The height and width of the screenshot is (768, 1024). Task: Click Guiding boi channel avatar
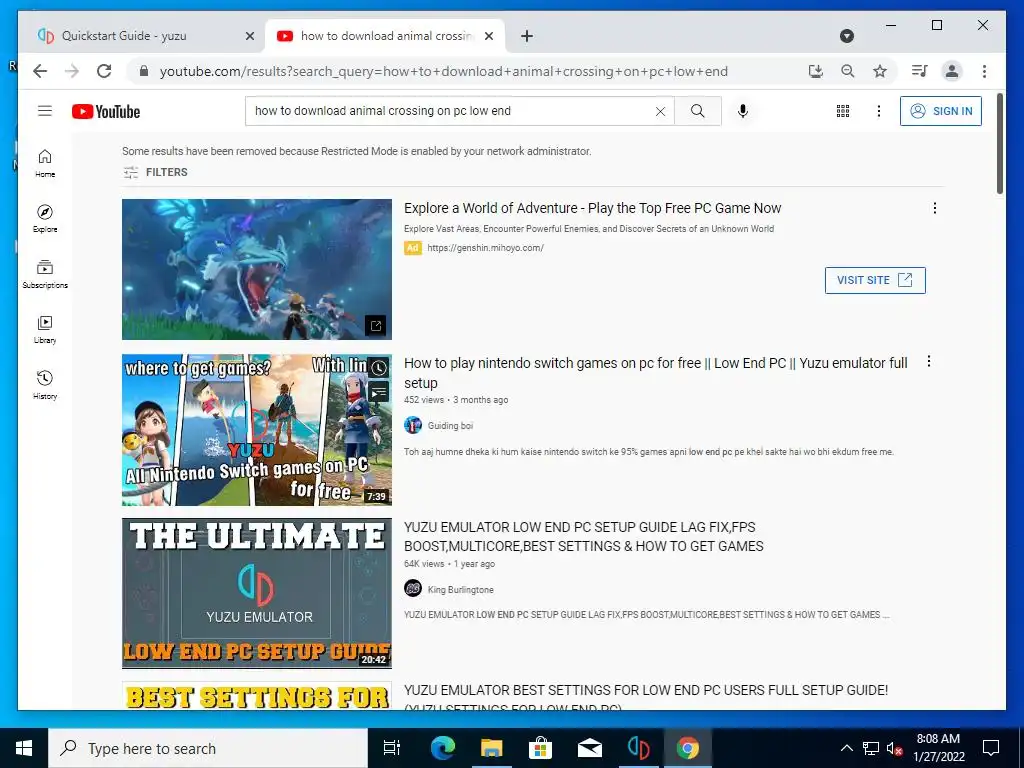[413, 425]
